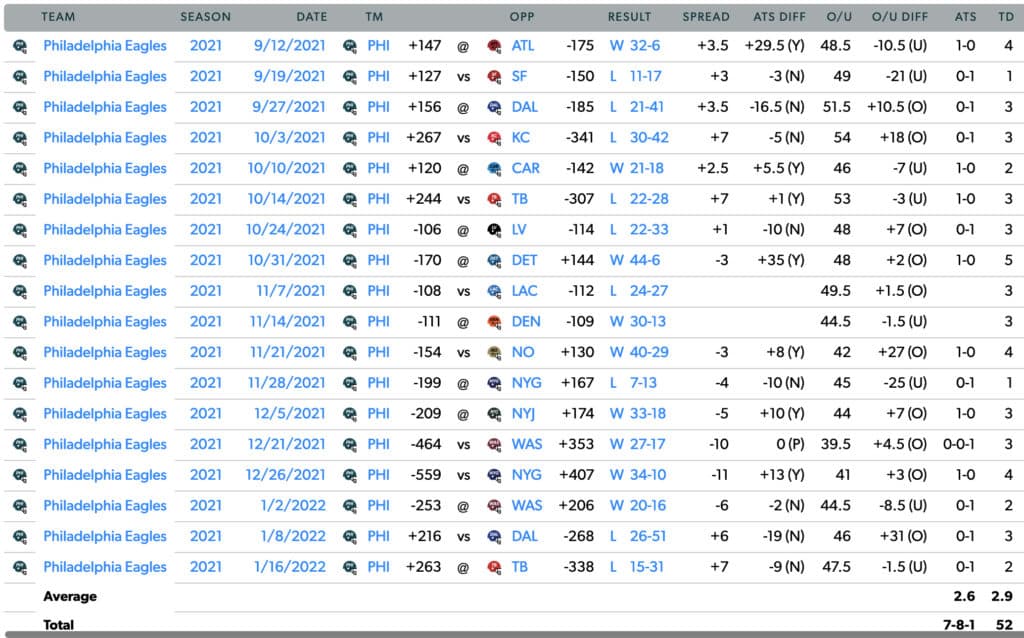Sort table by the TEAM column header

(58, 17)
